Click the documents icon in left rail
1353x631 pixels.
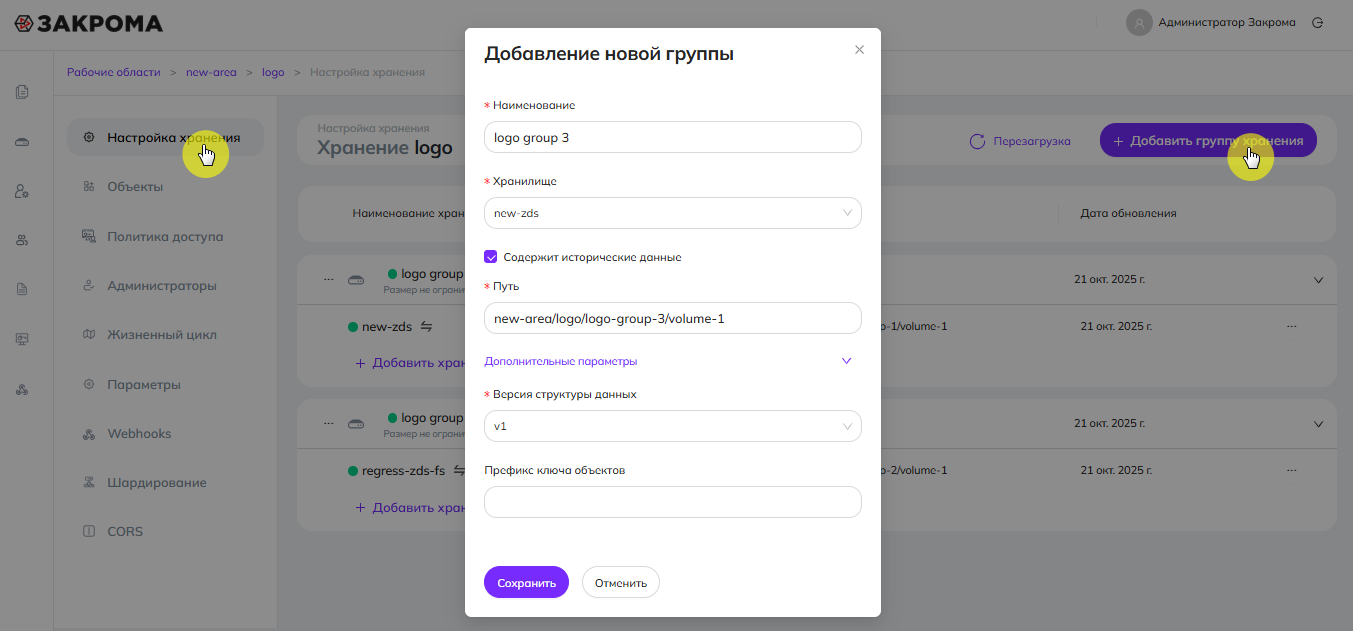tap(22, 93)
